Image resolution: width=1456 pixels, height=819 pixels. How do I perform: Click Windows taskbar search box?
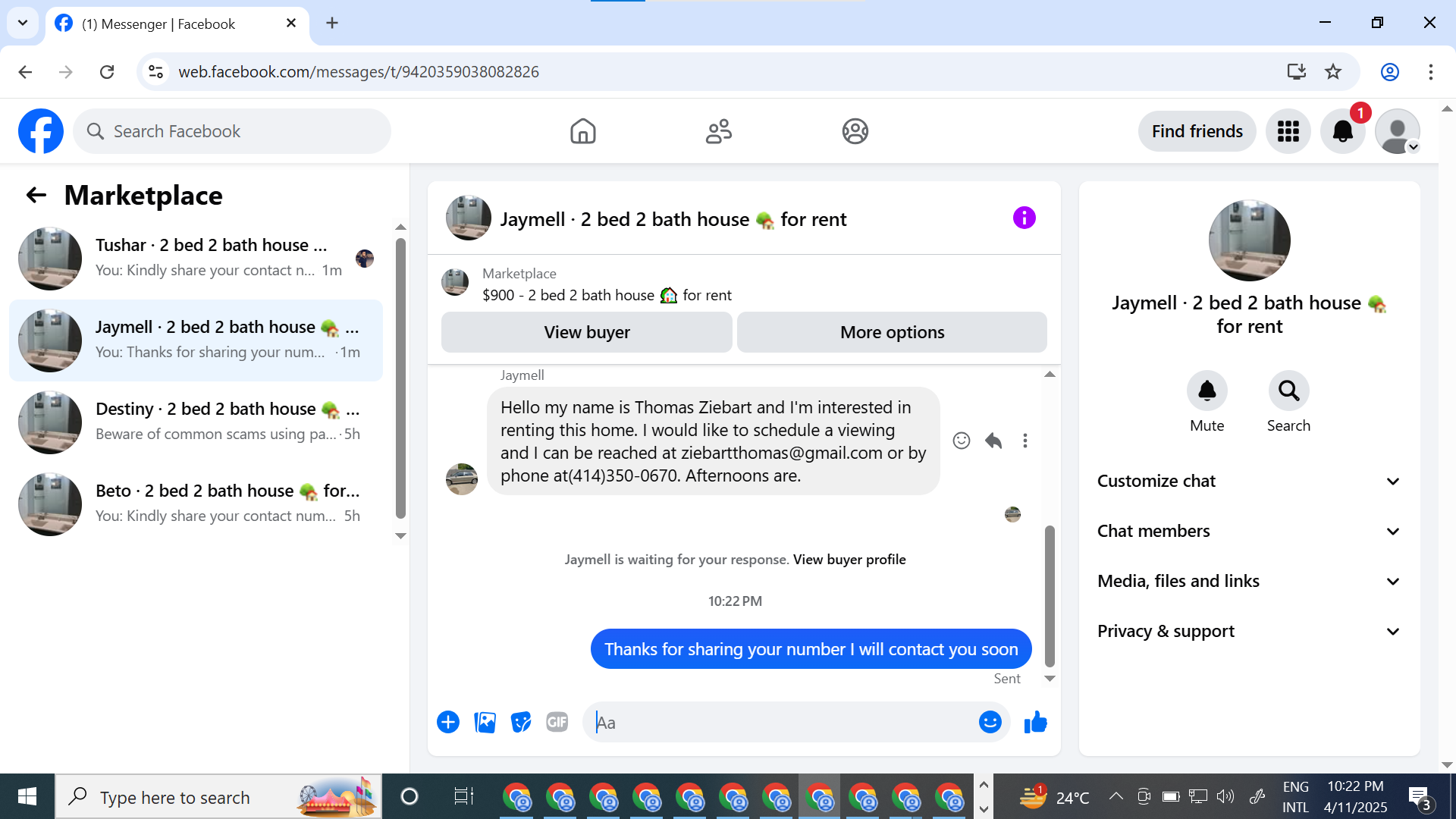(x=218, y=796)
